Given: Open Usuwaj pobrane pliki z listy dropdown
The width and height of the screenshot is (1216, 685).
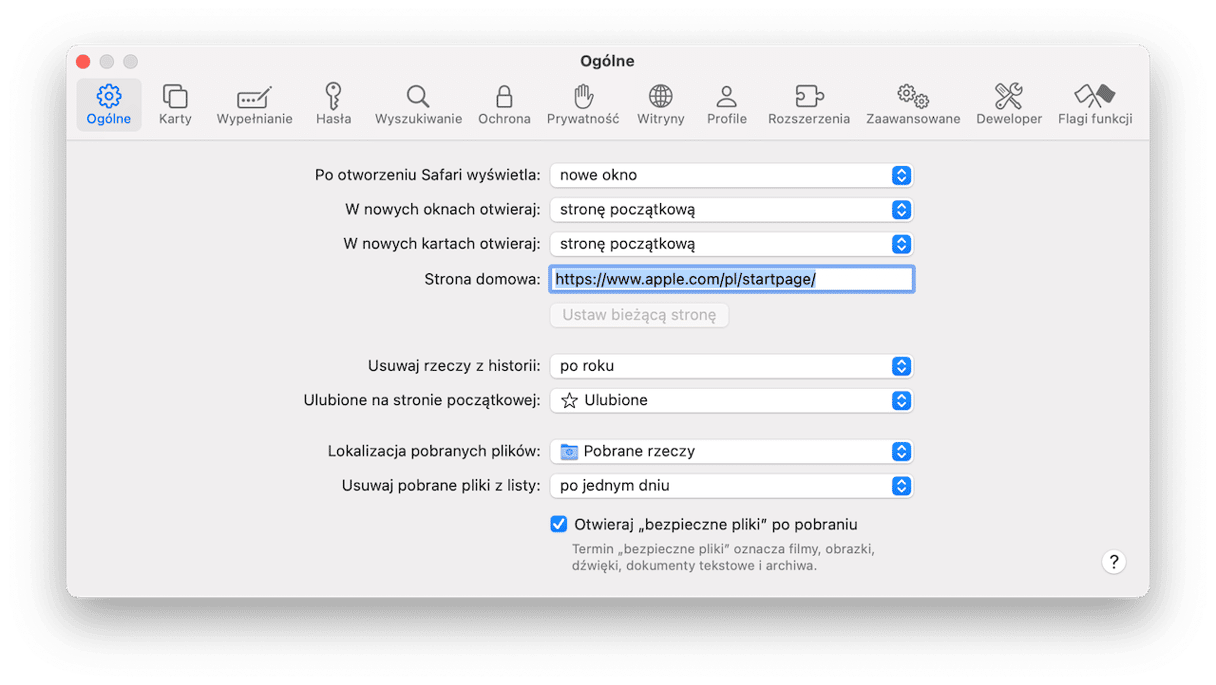Looking at the screenshot, I should (x=731, y=485).
